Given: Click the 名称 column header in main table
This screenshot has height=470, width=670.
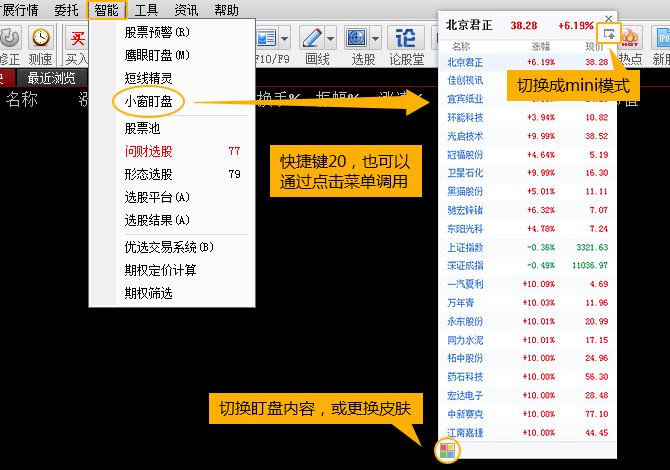Looking at the screenshot, I should (21, 99).
